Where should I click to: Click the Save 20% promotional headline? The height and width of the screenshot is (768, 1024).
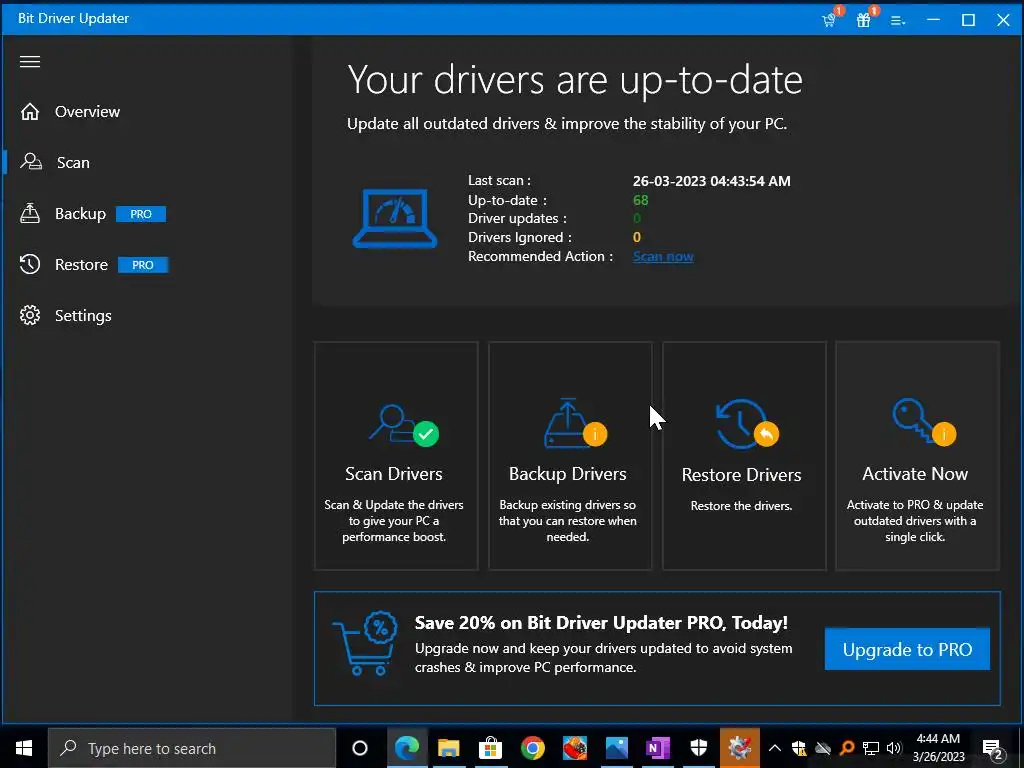[601, 622]
